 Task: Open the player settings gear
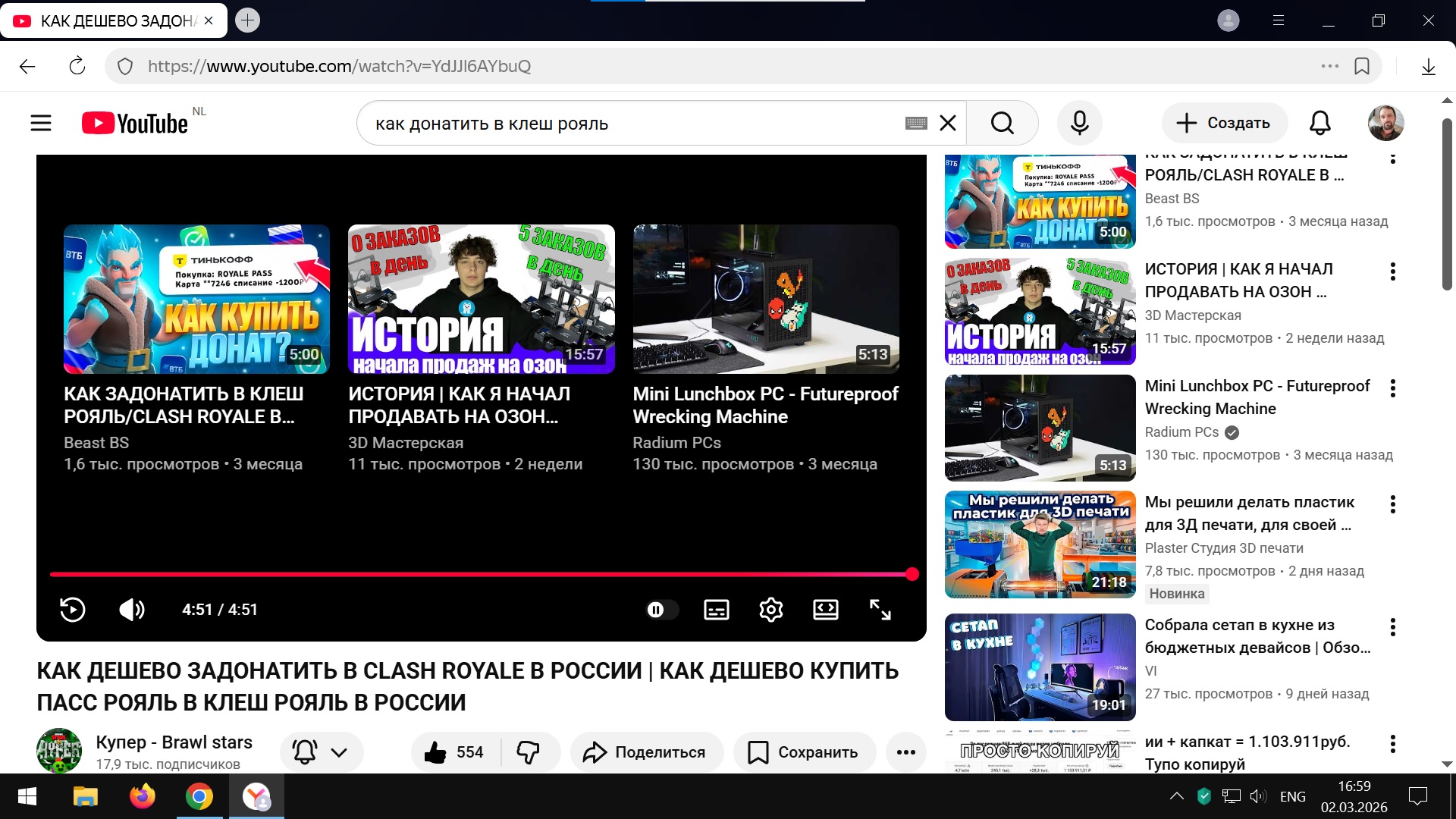click(770, 610)
